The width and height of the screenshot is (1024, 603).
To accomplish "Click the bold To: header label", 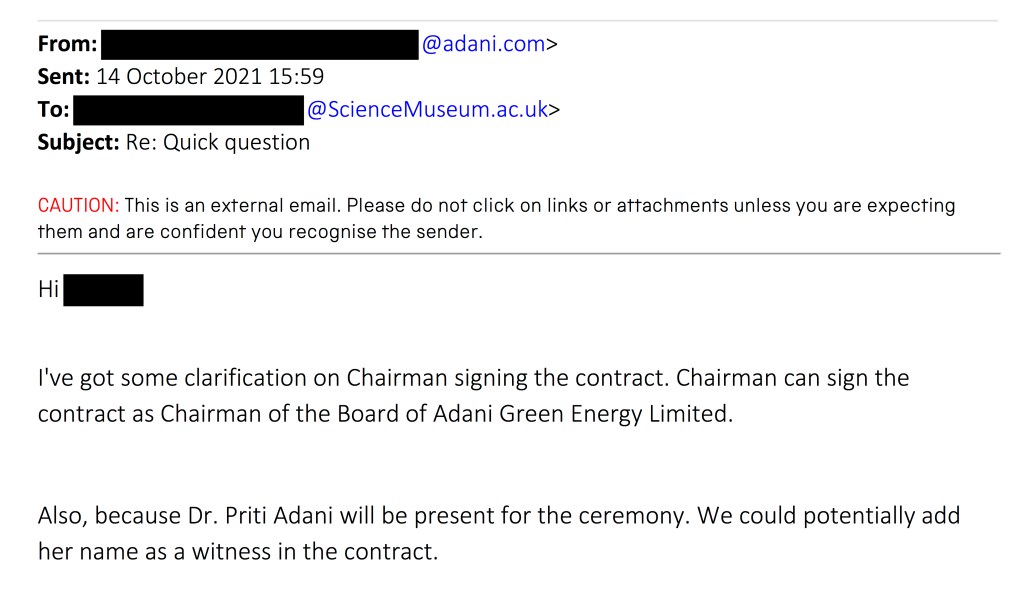I will (53, 110).
